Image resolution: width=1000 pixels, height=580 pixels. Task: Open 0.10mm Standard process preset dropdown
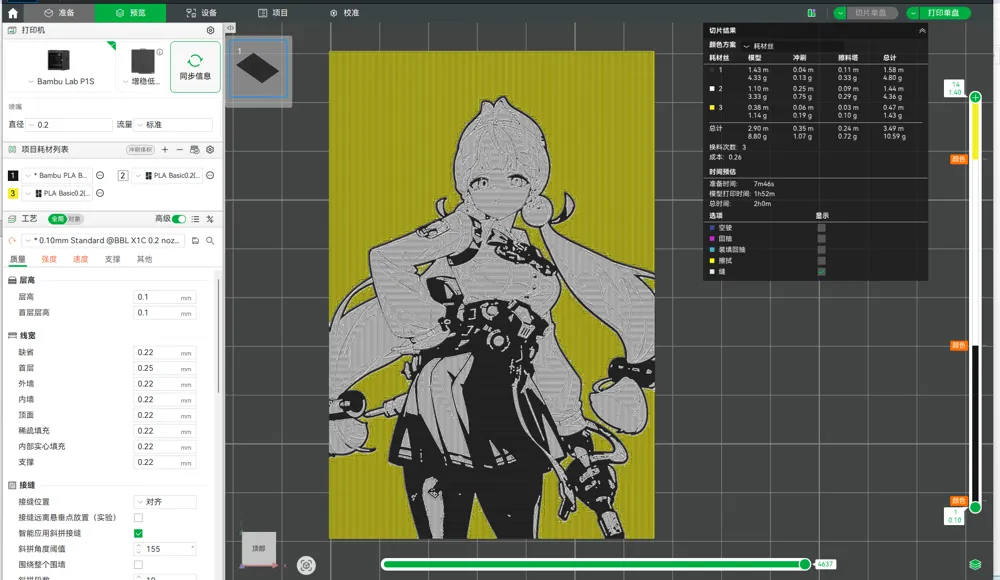(103, 241)
